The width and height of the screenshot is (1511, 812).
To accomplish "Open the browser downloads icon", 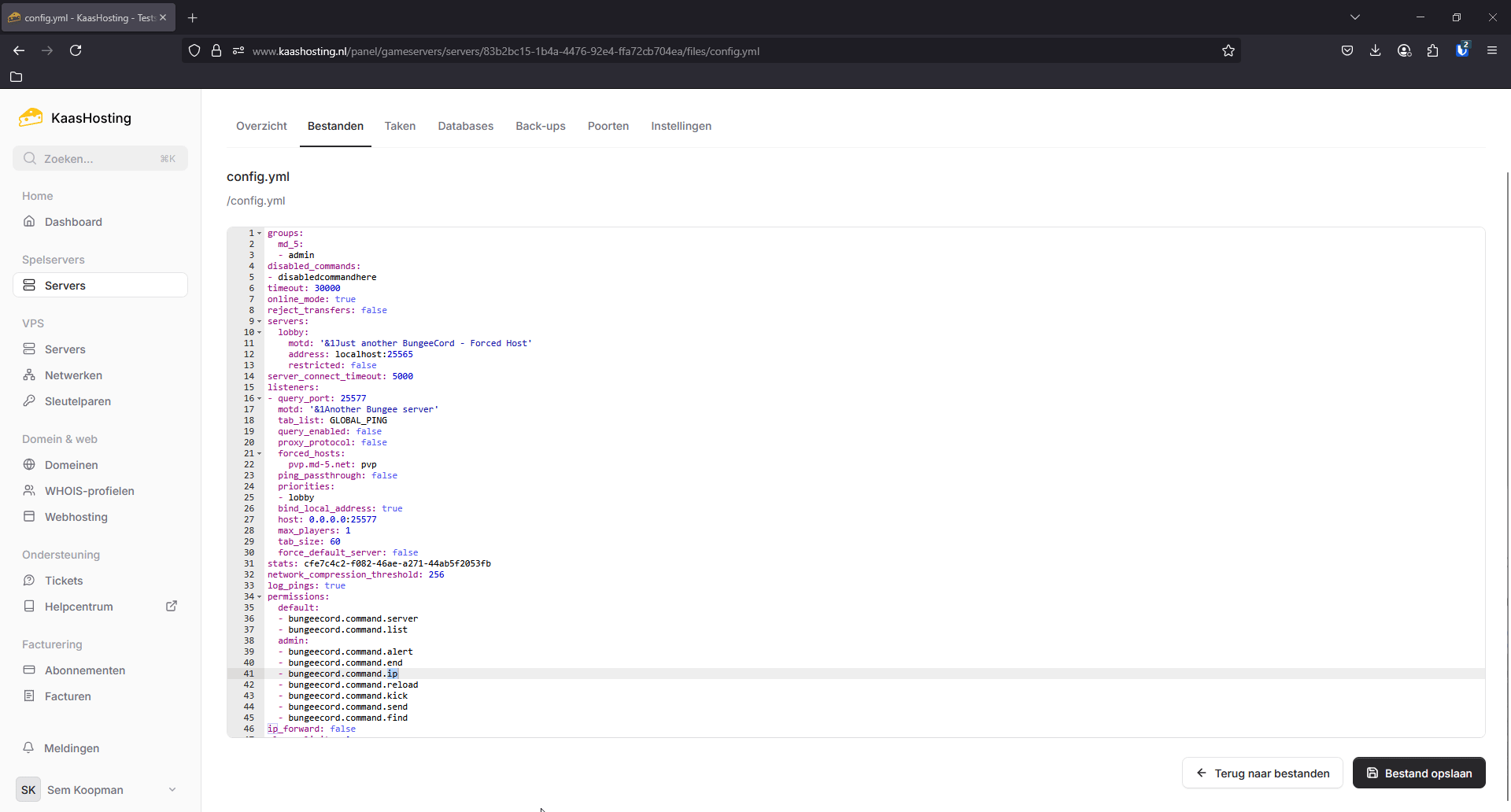I will coord(1375,50).
